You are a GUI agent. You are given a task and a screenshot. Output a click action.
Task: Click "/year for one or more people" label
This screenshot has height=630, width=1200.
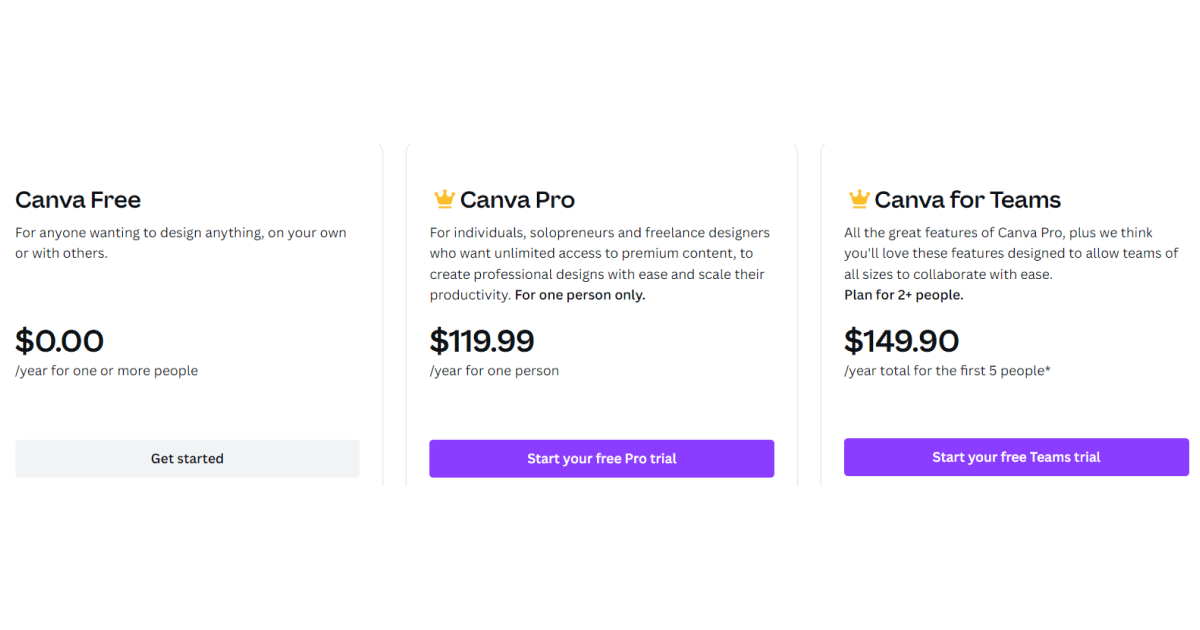(107, 371)
